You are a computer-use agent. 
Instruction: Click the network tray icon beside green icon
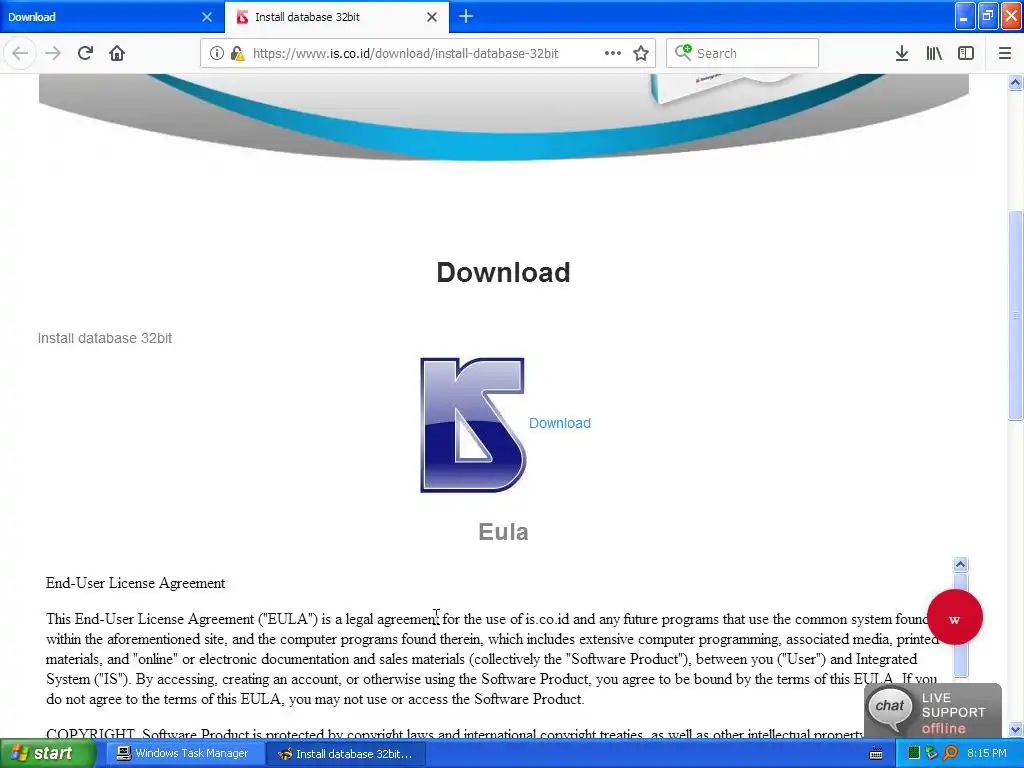(931, 754)
